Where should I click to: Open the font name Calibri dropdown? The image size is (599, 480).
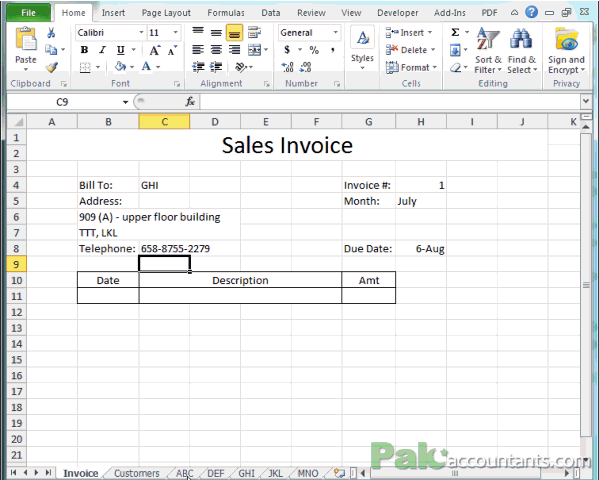141,32
